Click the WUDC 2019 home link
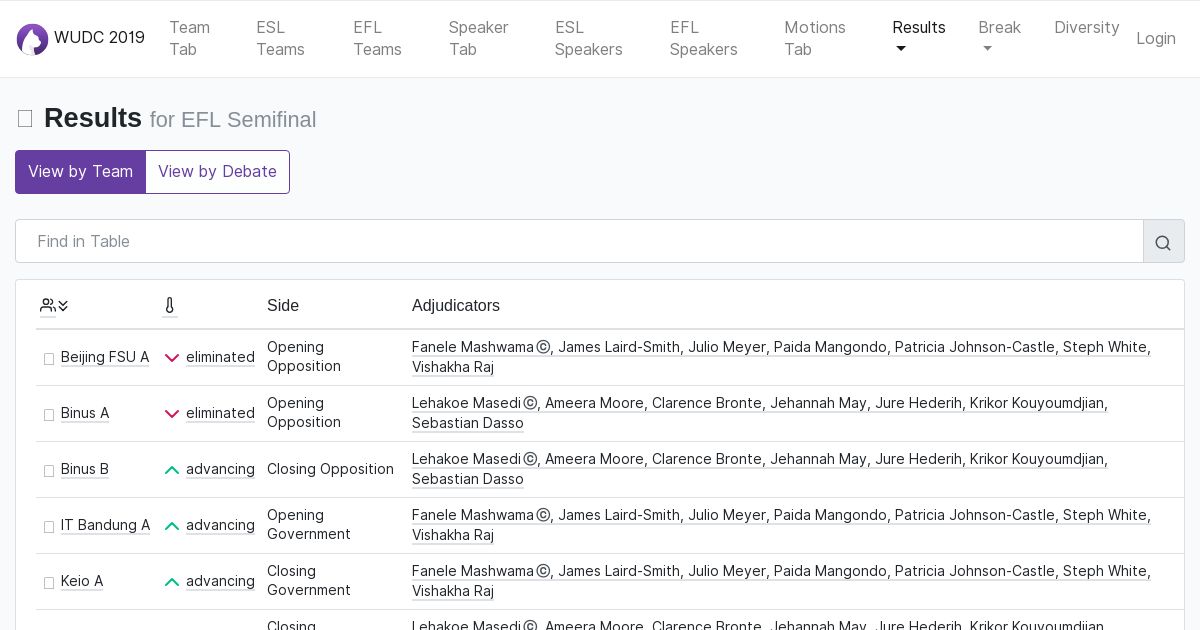The height and width of the screenshot is (630, 1200). pos(81,38)
